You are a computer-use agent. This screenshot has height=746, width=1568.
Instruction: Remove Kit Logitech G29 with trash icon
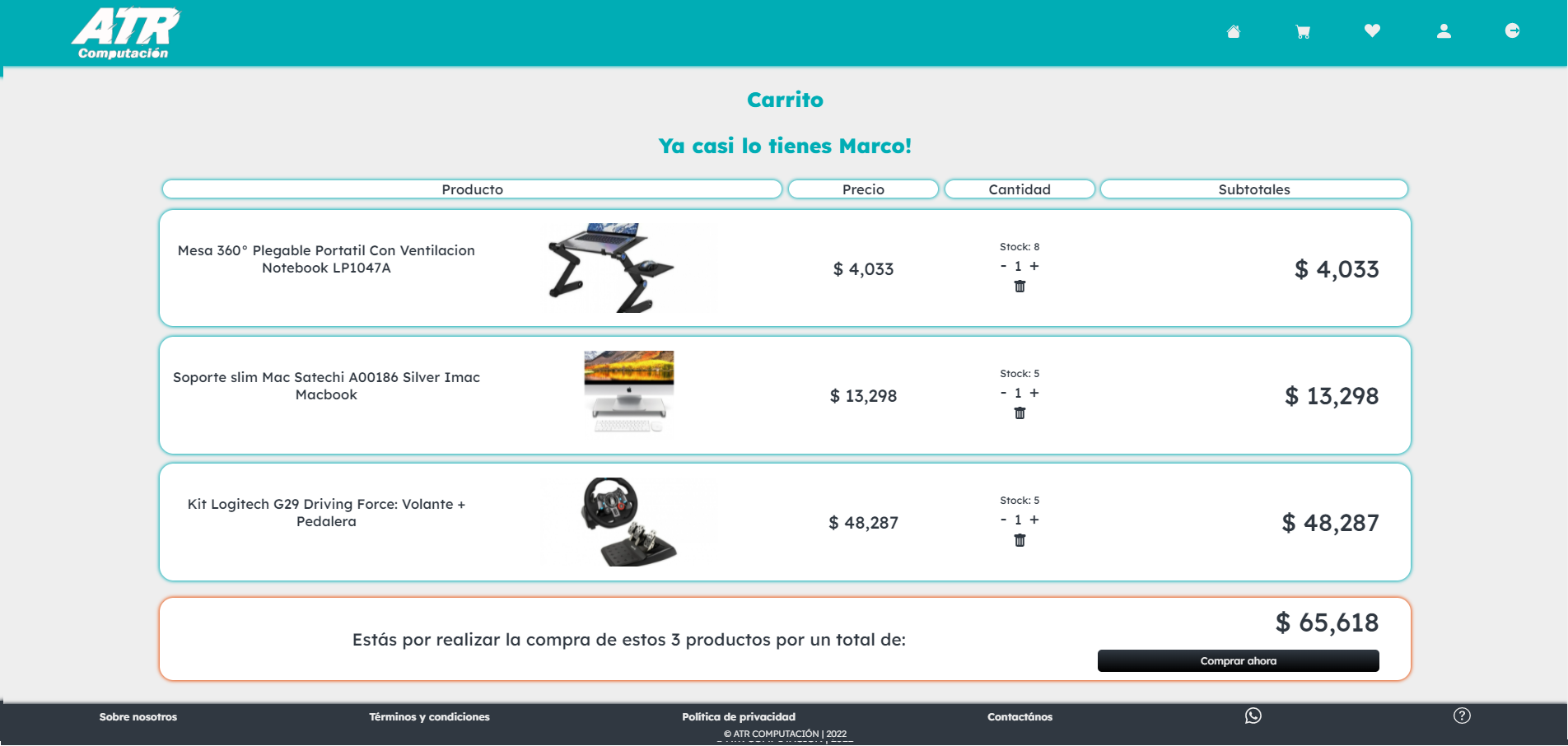coord(1020,540)
